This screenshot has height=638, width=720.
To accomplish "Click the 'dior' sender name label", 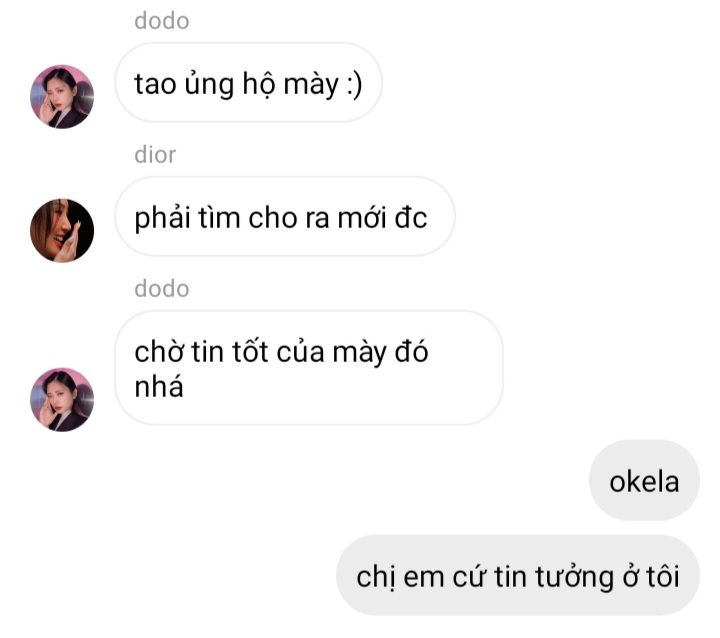I will click(155, 155).
